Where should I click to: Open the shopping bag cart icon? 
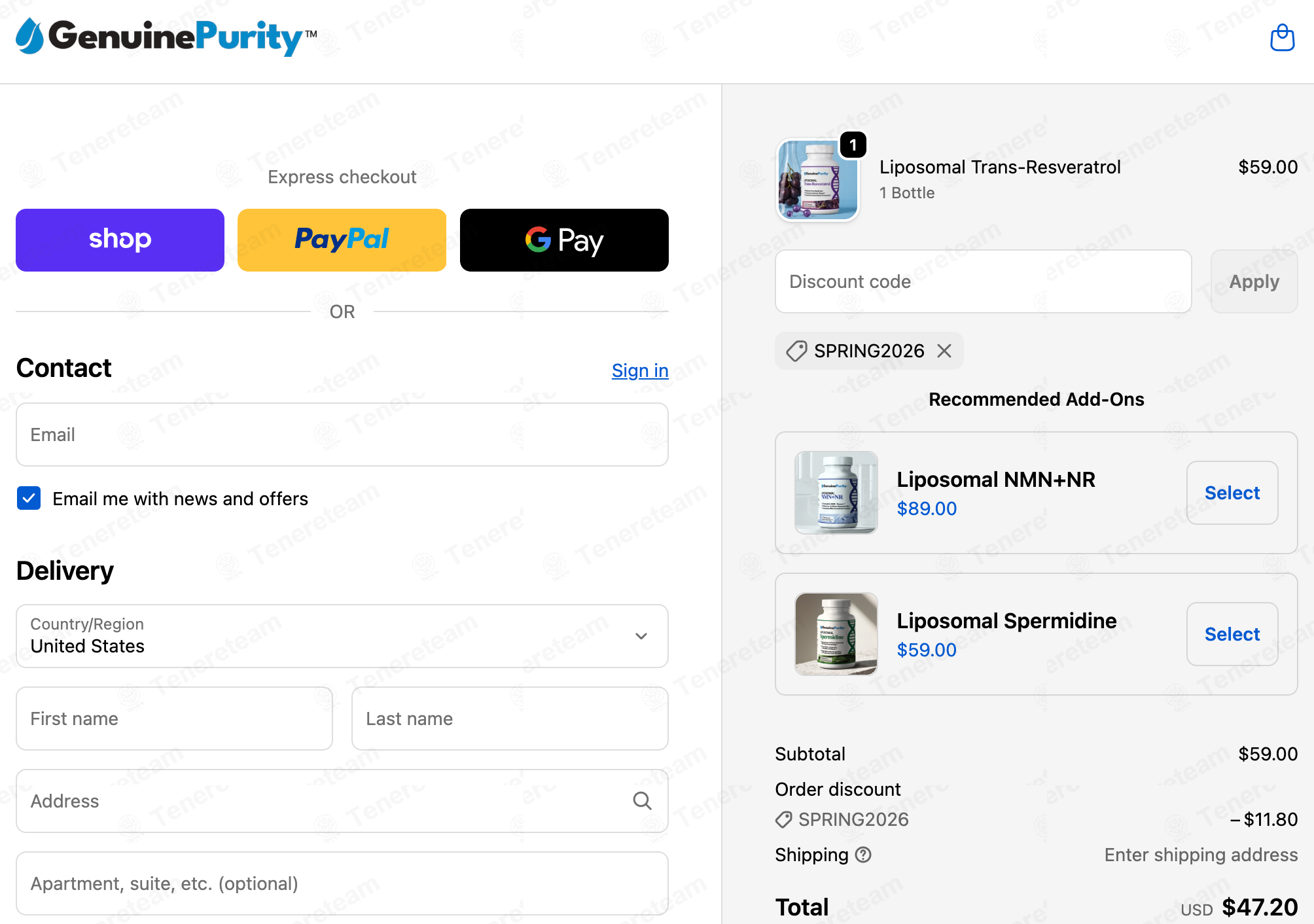[x=1282, y=37]
